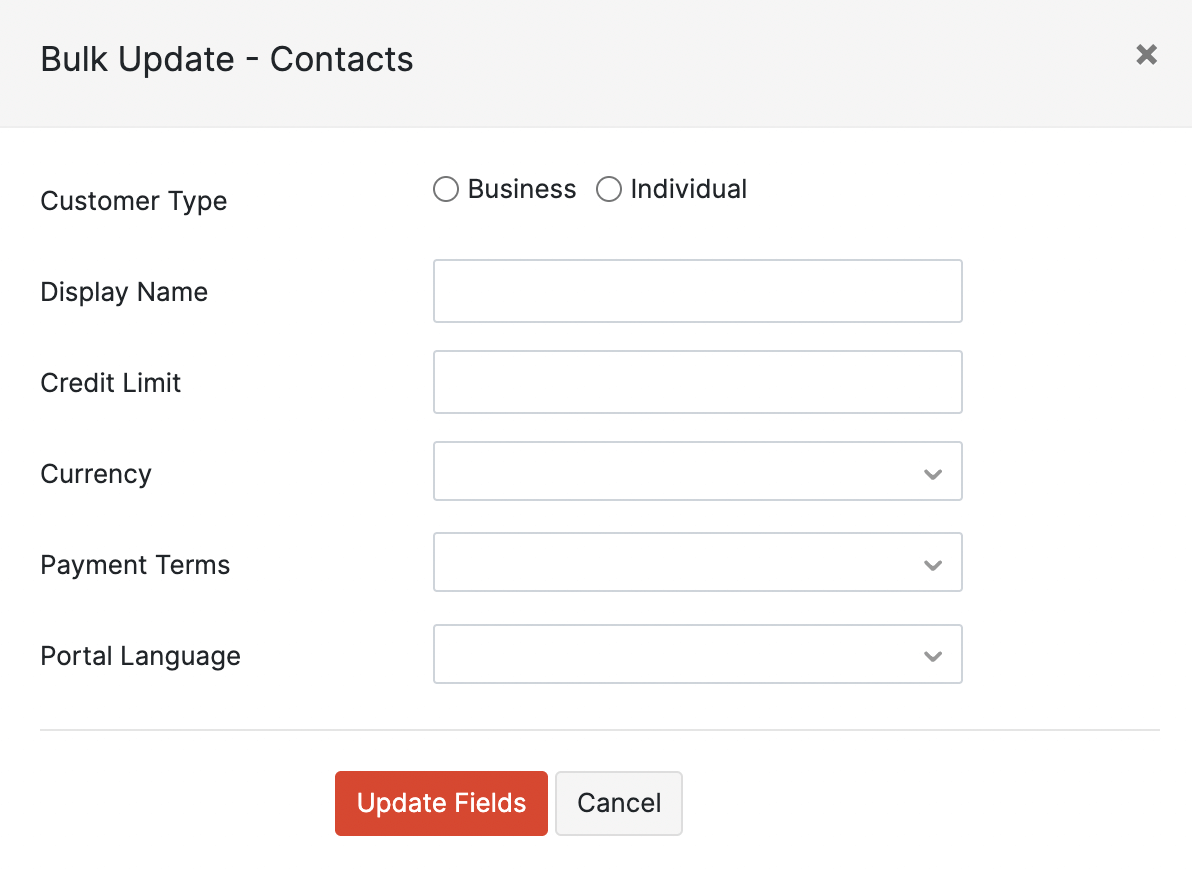Image resolution: width=1192 pixels, height=870 pixels.
Task: Click inside the Display Name field
Action: coord(697,291)
